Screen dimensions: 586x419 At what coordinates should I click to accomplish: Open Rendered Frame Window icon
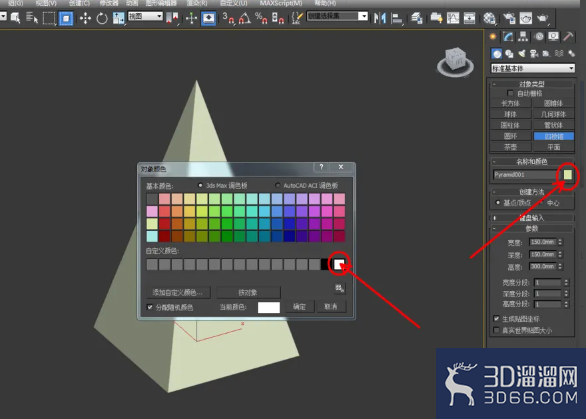(x=526, y=18)
